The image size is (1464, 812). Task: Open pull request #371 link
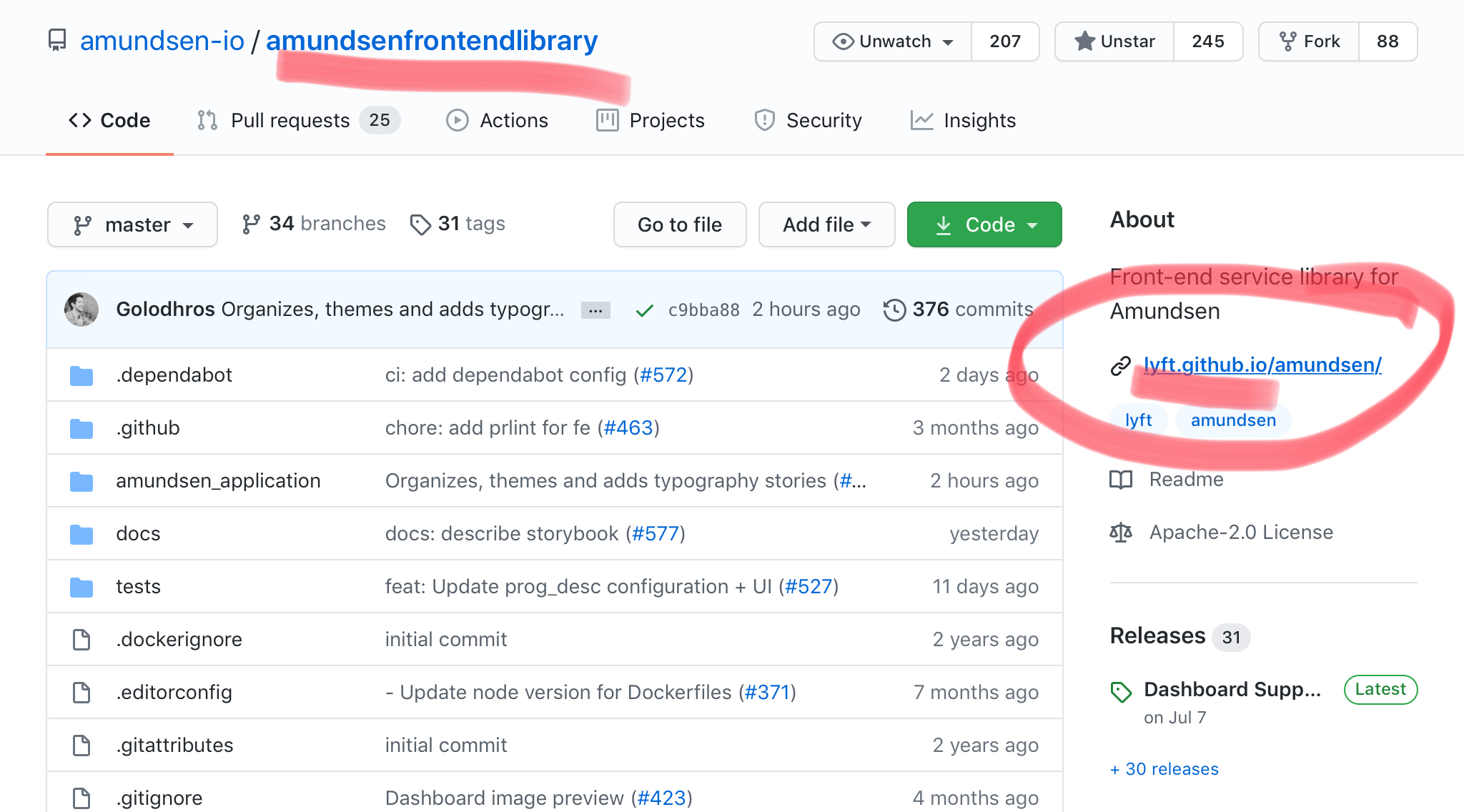[767, 692]
